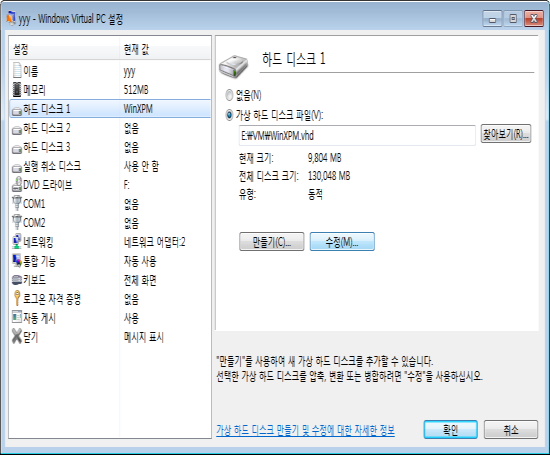550x455 pixels.
Task: Click the 만들기(C)... create button
Action: pyautogui.click(x=271, y=241)
